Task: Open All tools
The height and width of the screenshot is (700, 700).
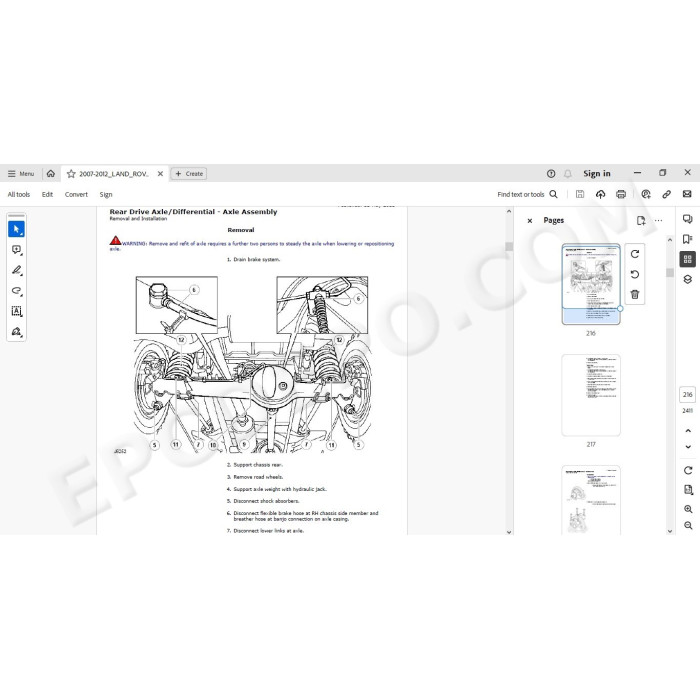Action: (x=19, y=195)
